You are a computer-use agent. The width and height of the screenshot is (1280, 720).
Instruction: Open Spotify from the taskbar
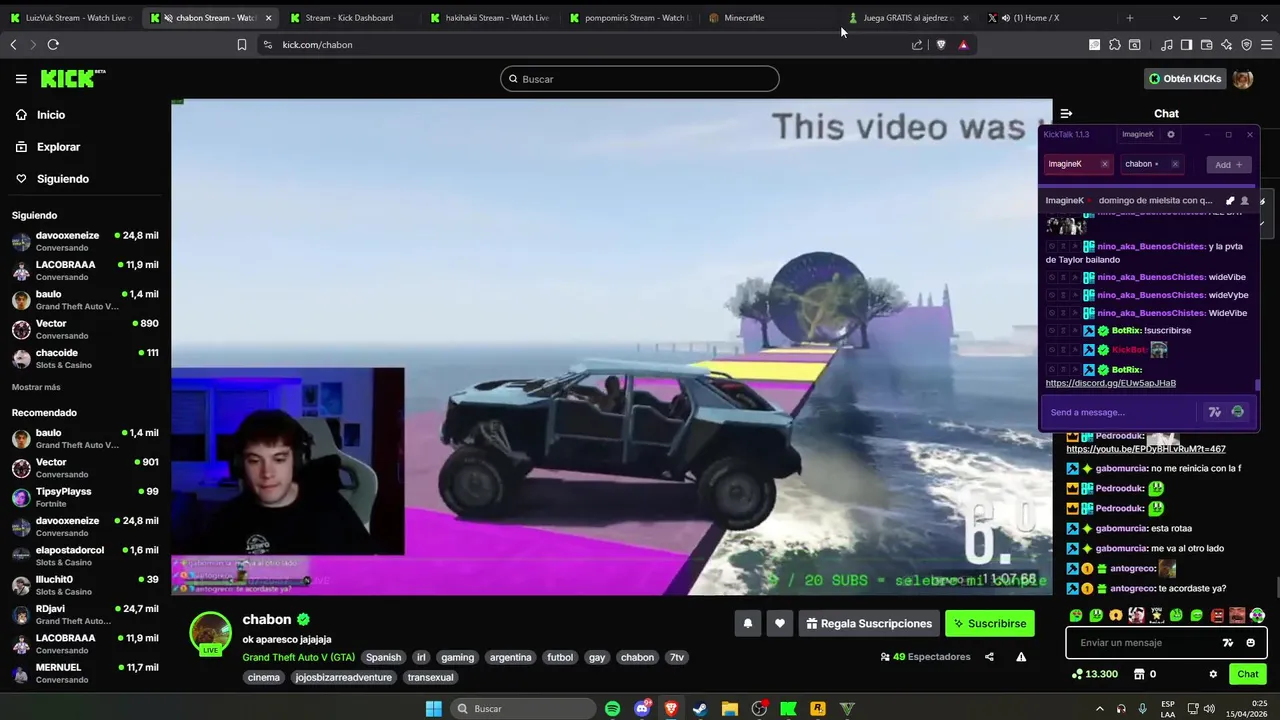click(x=612, y=708)
